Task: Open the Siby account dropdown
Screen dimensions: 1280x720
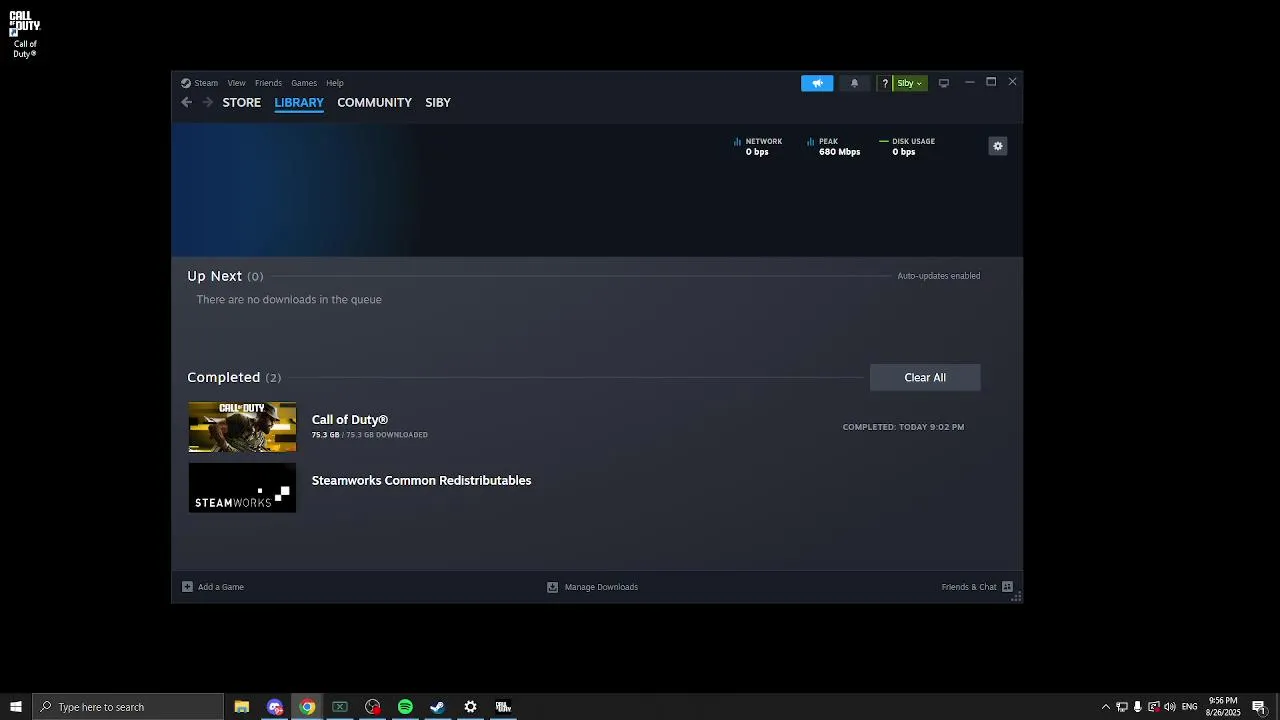Action: (x=910, y=83)
